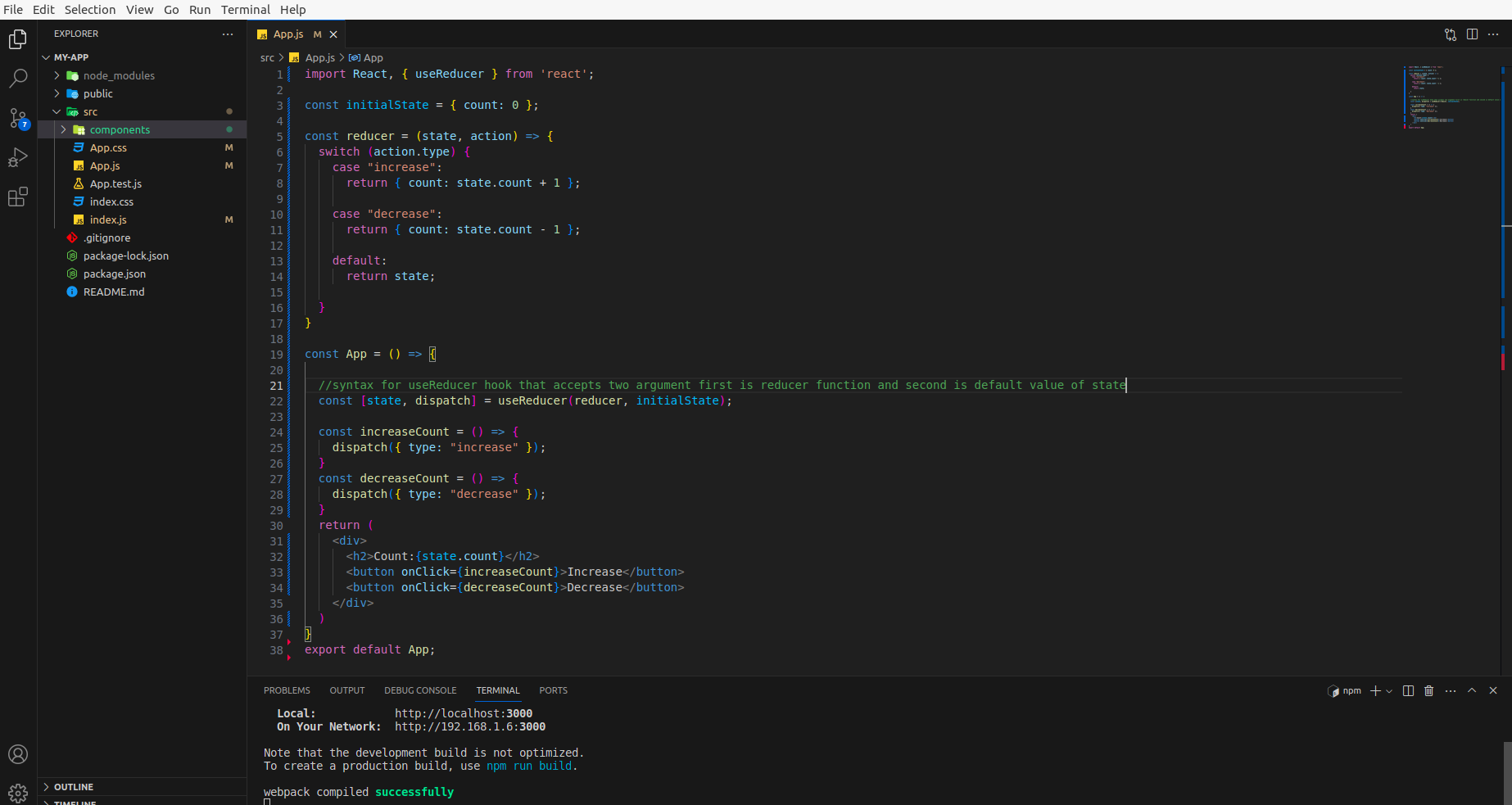Open the package.json file
The image size is (1512, 805).
(x=114, y=274)
